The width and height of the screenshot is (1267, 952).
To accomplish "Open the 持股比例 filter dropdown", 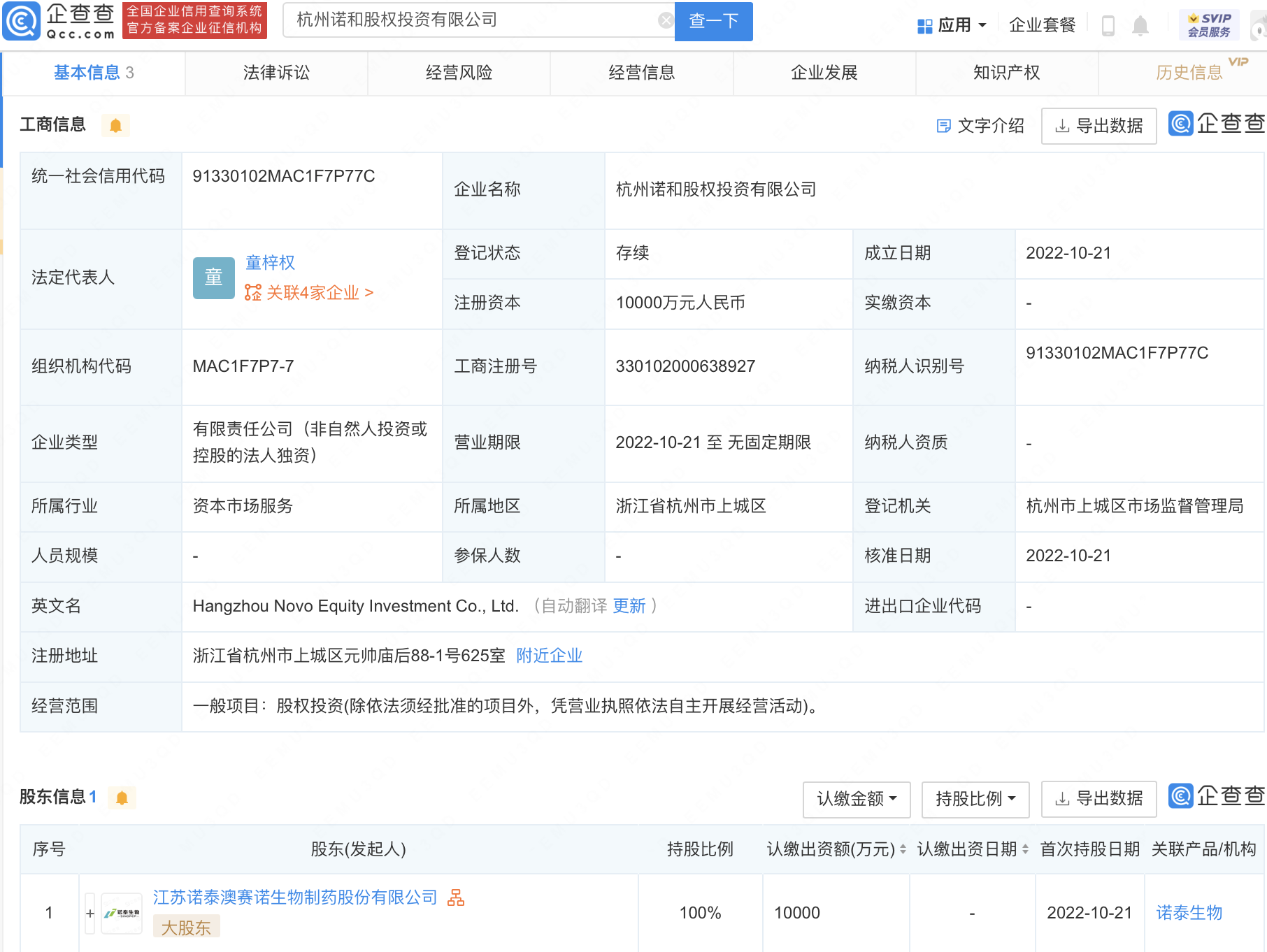I will [975, 799].
